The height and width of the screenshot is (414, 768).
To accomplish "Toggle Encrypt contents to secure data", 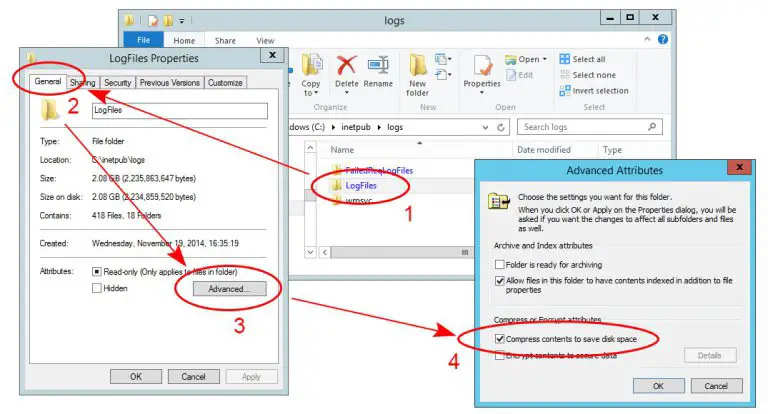I will (500, 356).
